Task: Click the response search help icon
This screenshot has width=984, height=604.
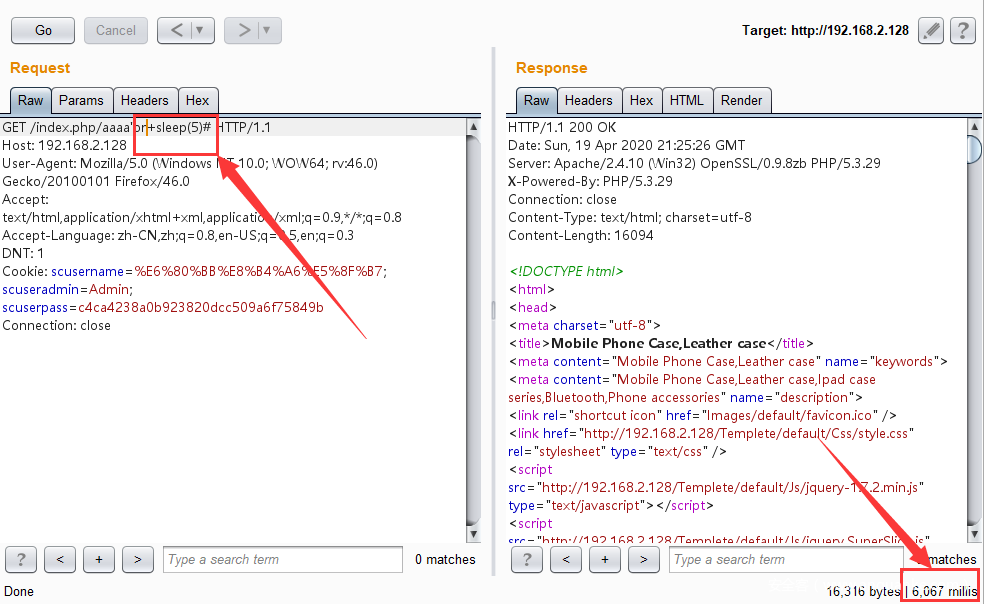Action: coord(527,559)
